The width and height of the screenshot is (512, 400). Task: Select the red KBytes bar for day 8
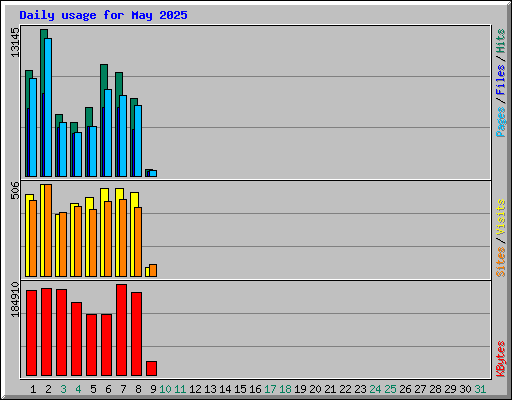coord(136,334)
